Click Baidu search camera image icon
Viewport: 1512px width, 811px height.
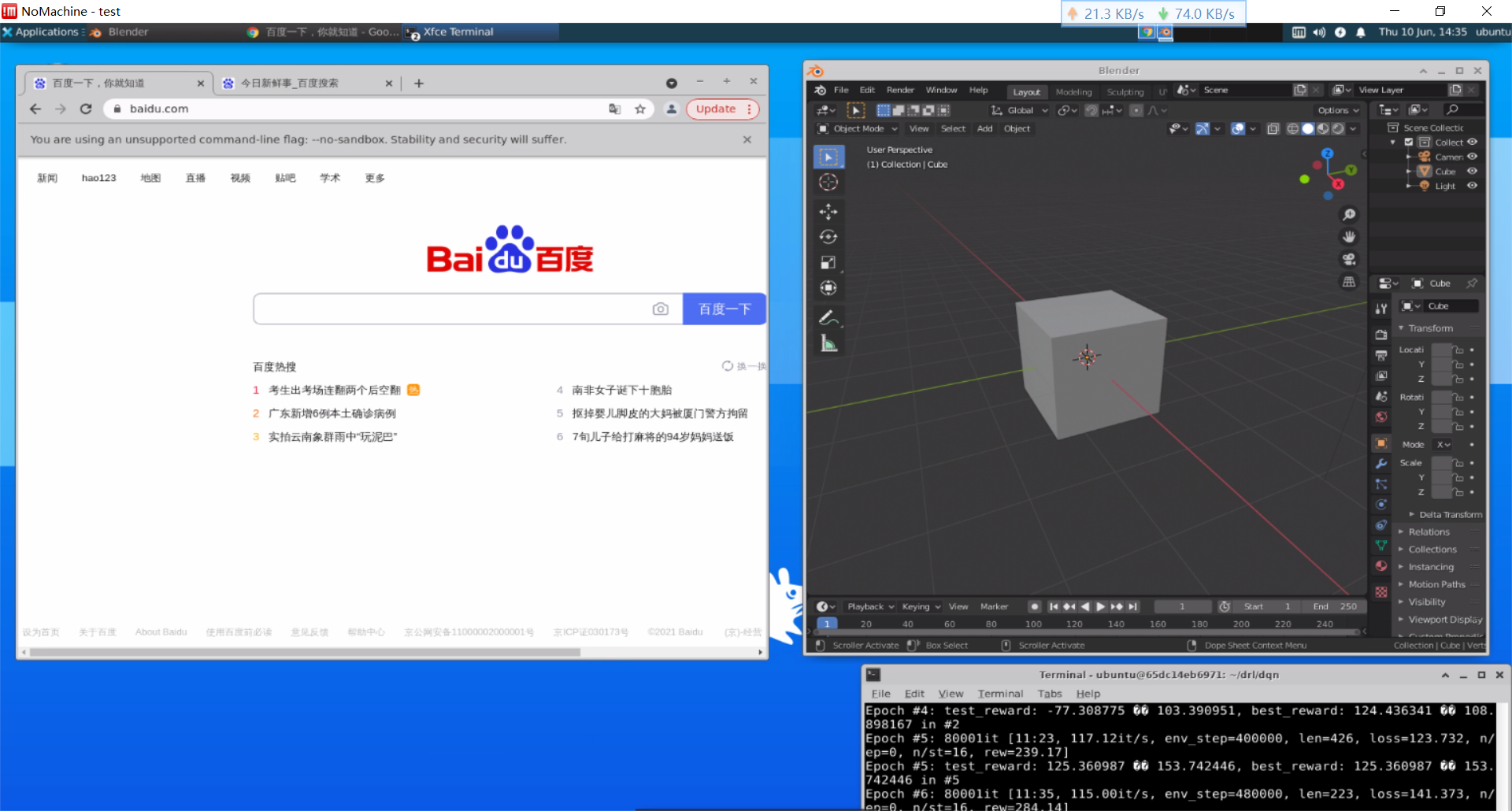661,309
